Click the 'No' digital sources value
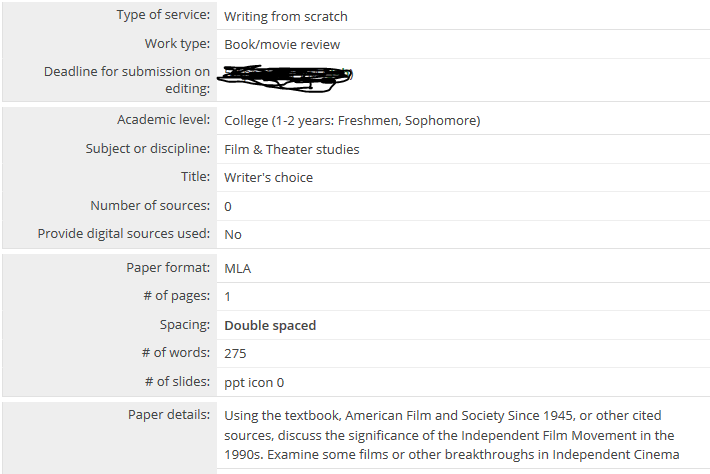 (233, 235)
